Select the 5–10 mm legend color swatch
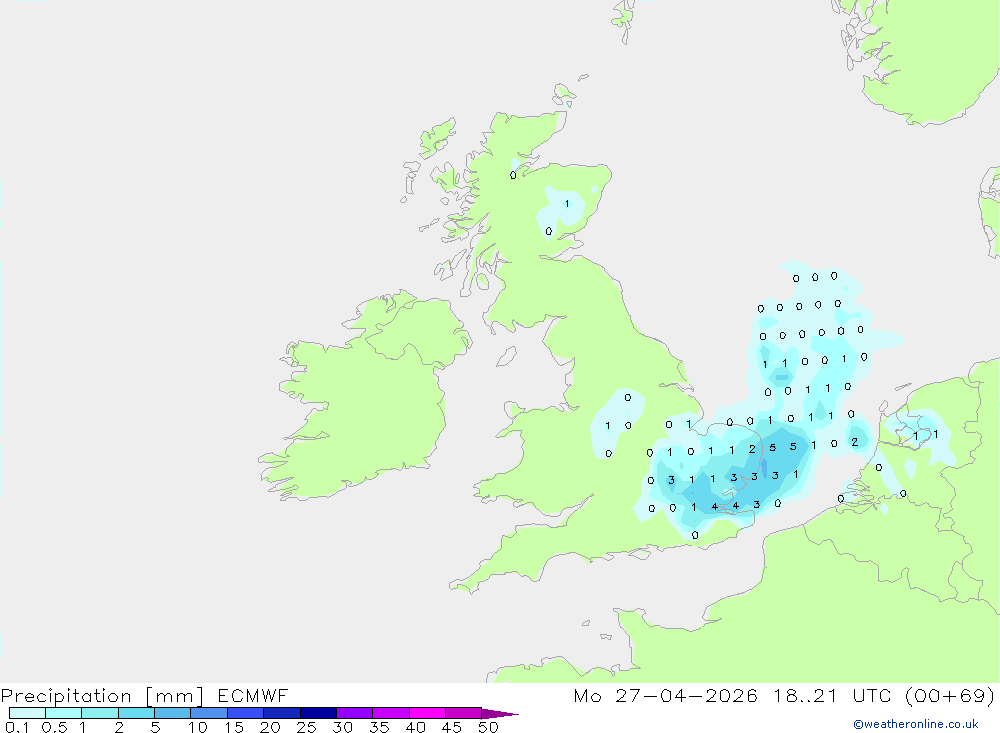Viewport: 1000px width, 733px height. point(172,713)
